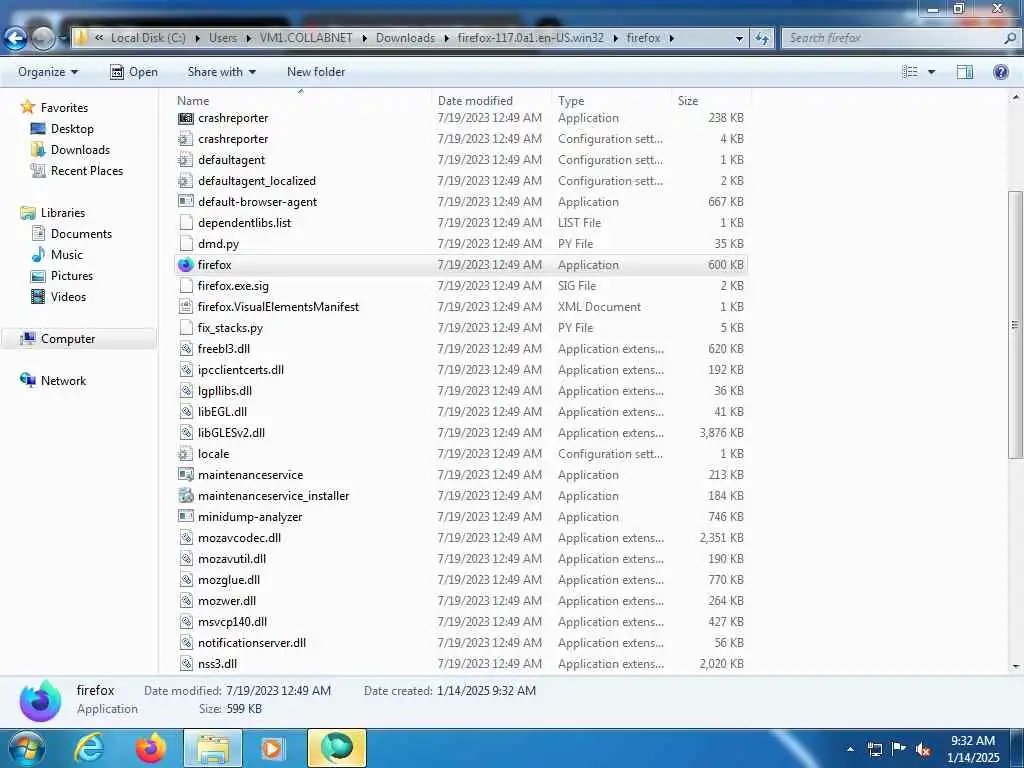Toggle the preview pane icon
Viewport: 1024px width, 768px height.
pos(965,72)
